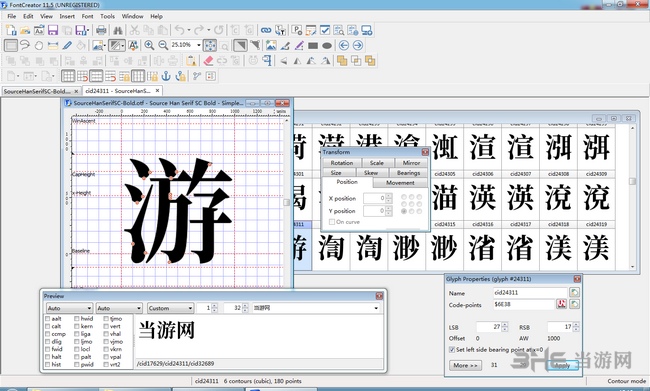Image resolution: width=650 pixels, height=391 pixels.
Task: Open the zoom percentage 25.10% dropdown
Action: pyautogui.click(x=199, y=45)
